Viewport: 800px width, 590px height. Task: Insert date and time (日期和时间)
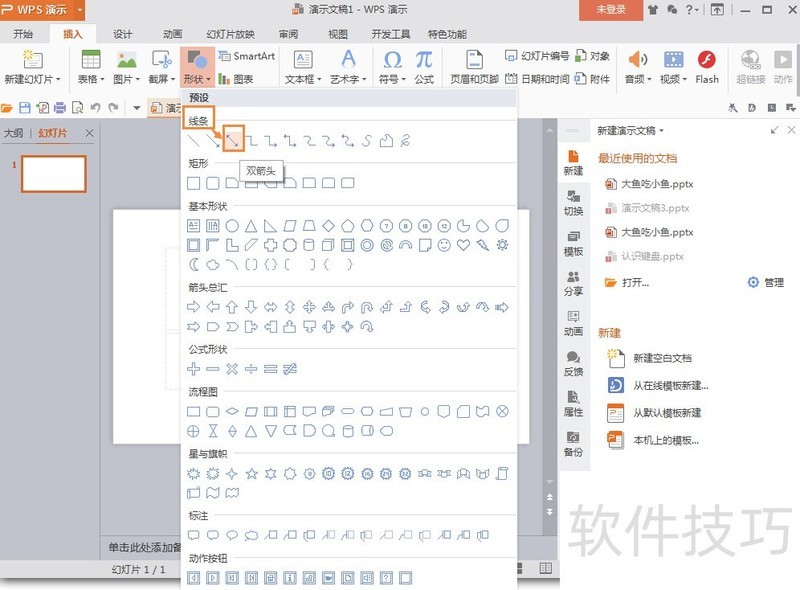pos(537,79)
